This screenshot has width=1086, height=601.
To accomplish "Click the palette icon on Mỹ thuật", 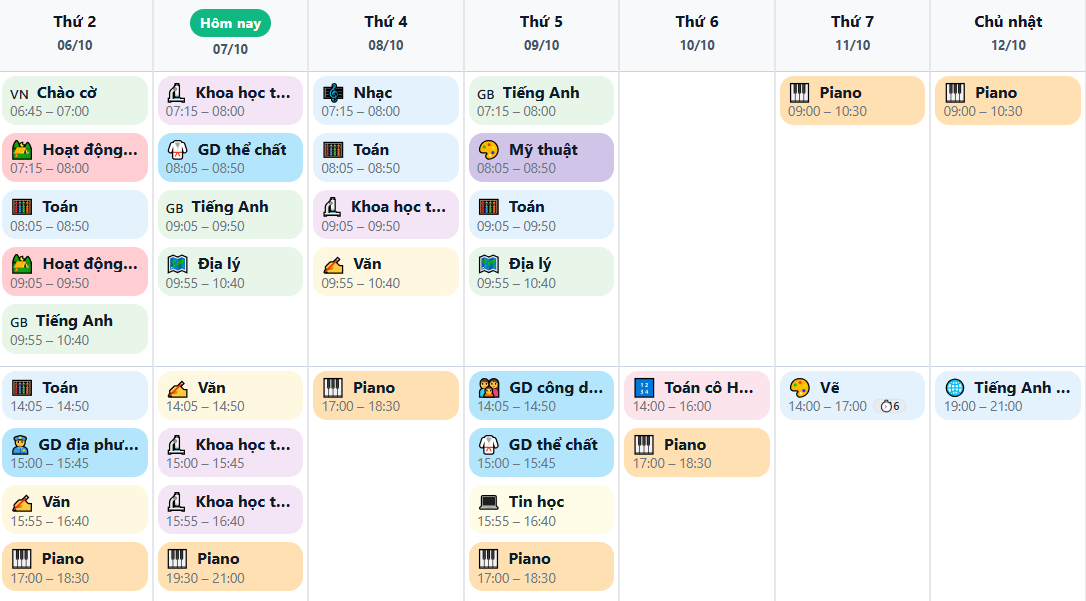I will [x=489, y=150].
